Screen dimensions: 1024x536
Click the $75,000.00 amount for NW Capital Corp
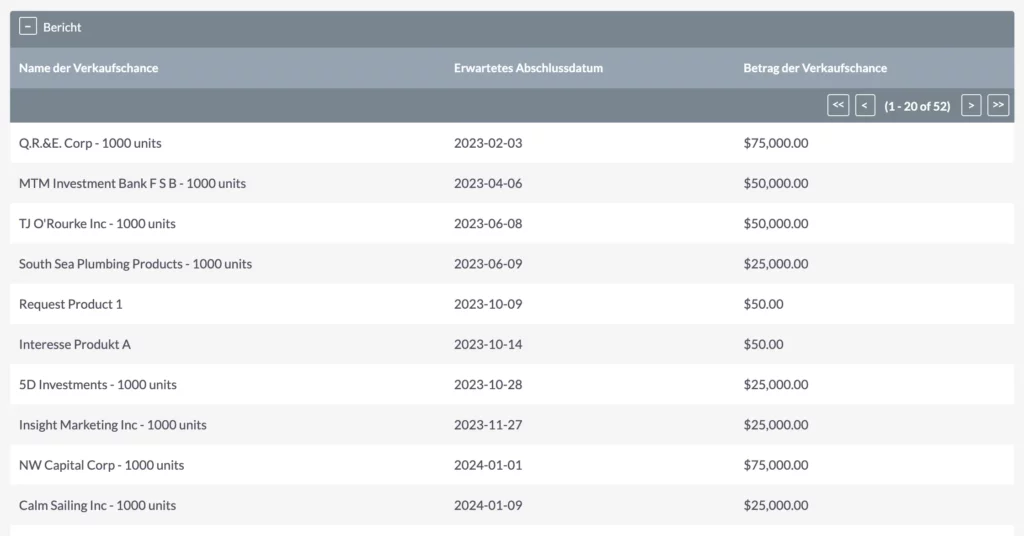tap(776, 465)
